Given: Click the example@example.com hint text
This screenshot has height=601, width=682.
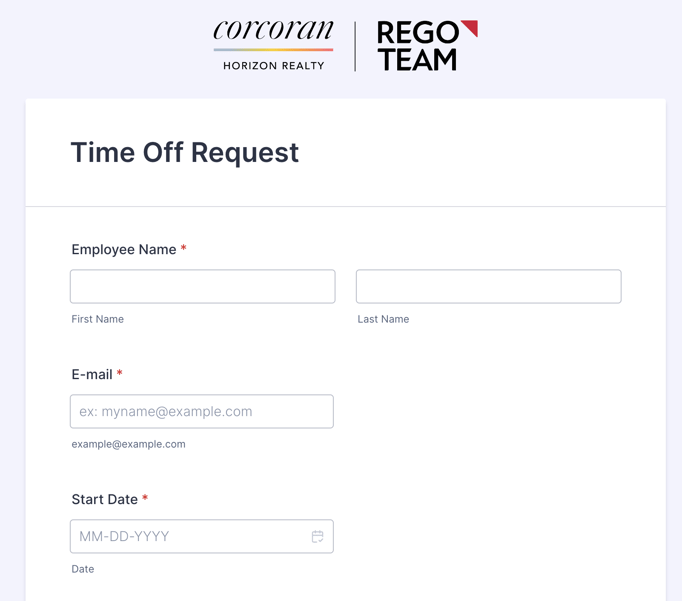Looking at the screenshot, I should pyautogui.click(x=128, y=444).
